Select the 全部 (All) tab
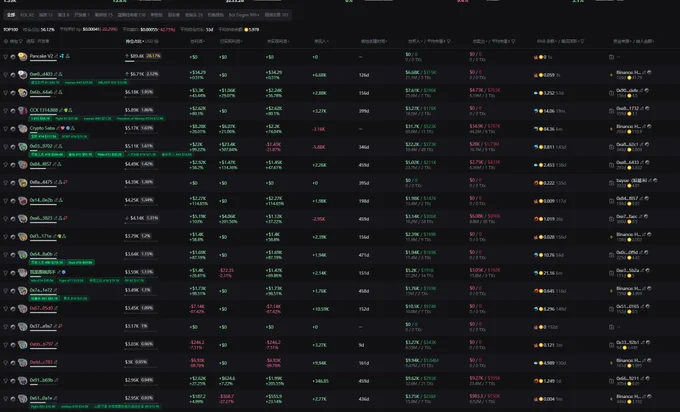The width and height of the screenshot is (680, 412). (x=11, y=15)
